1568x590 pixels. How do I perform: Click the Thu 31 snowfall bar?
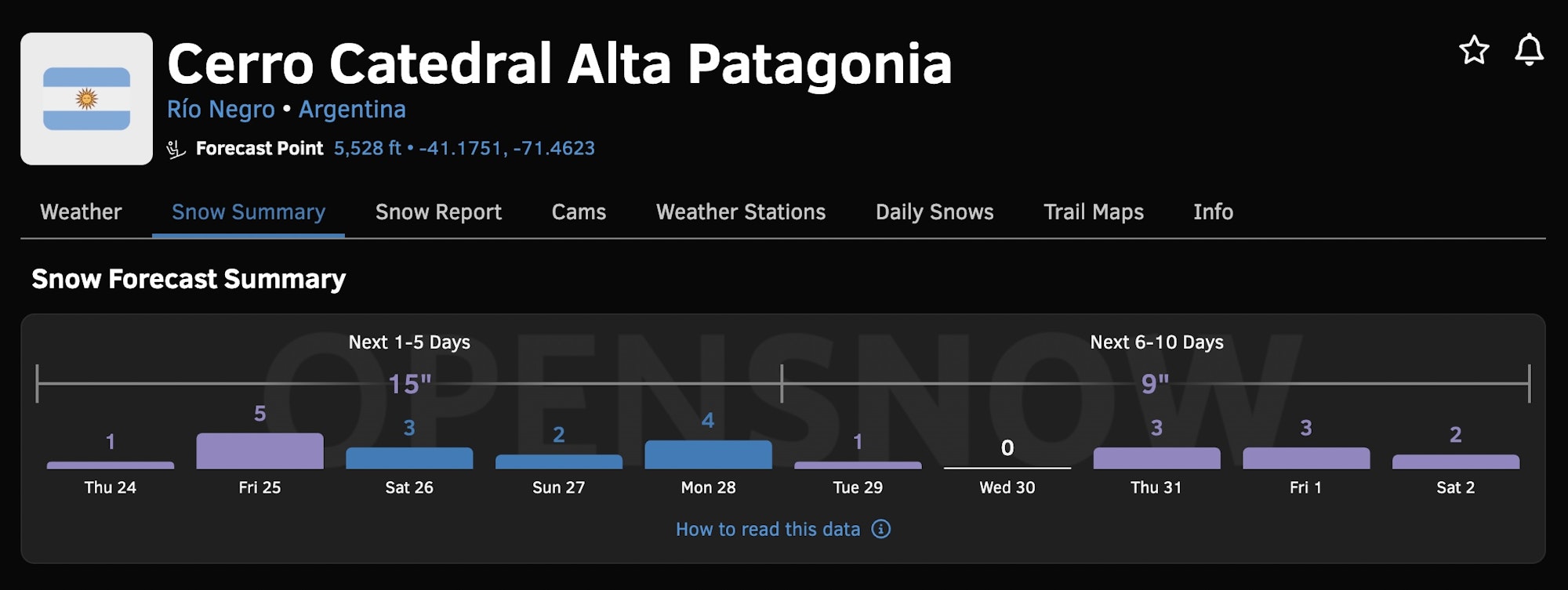click(x=1156, y=458)
